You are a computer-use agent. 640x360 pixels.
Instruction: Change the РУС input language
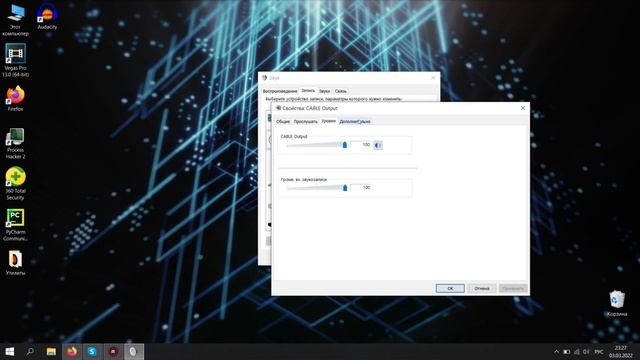click(x=599, y=351)
